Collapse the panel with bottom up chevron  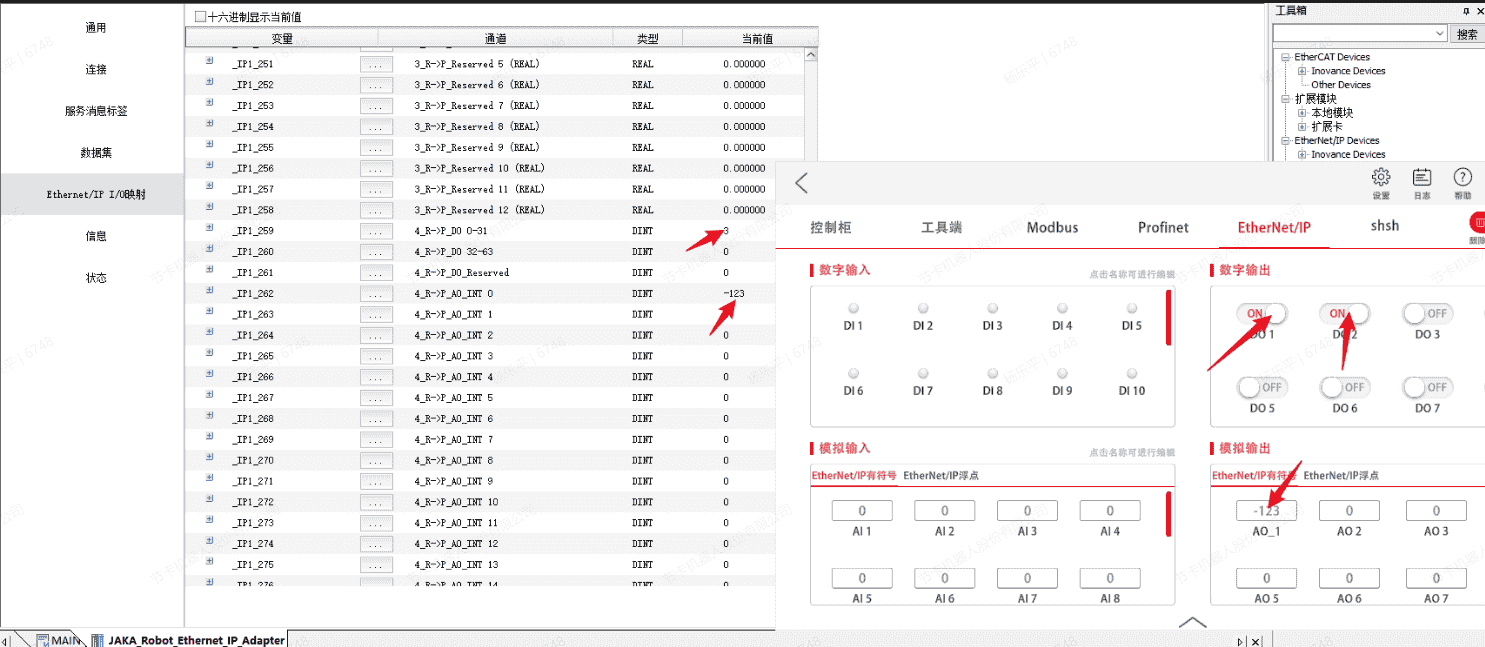coord(1192,622)
